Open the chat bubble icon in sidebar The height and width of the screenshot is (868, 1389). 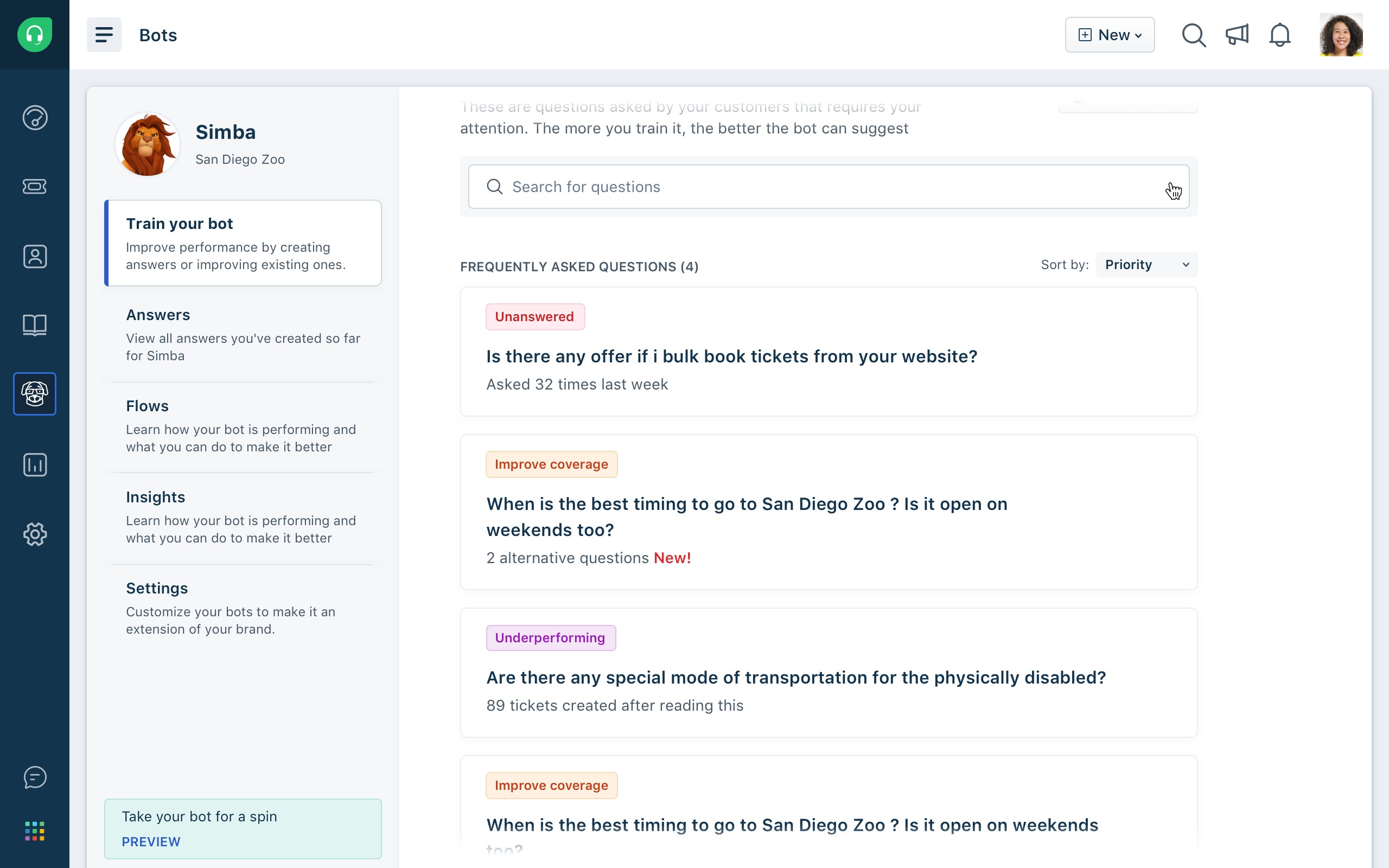click(x=34, y=777)
